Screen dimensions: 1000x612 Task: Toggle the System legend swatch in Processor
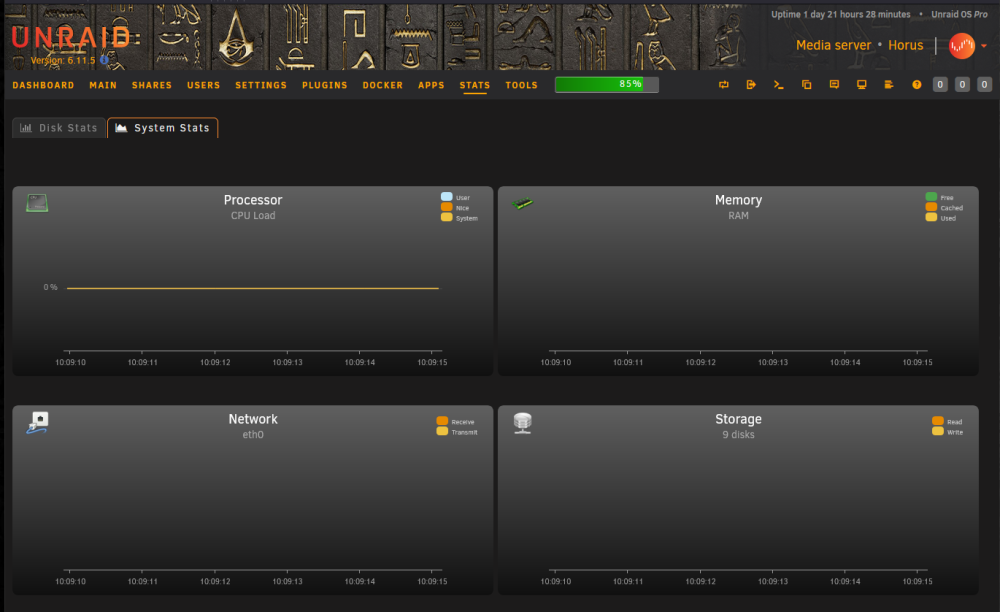coord(446,217)
